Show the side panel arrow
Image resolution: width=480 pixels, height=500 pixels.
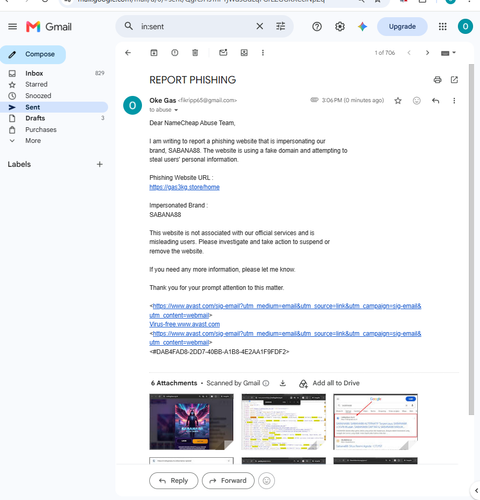tap(476, 490)
